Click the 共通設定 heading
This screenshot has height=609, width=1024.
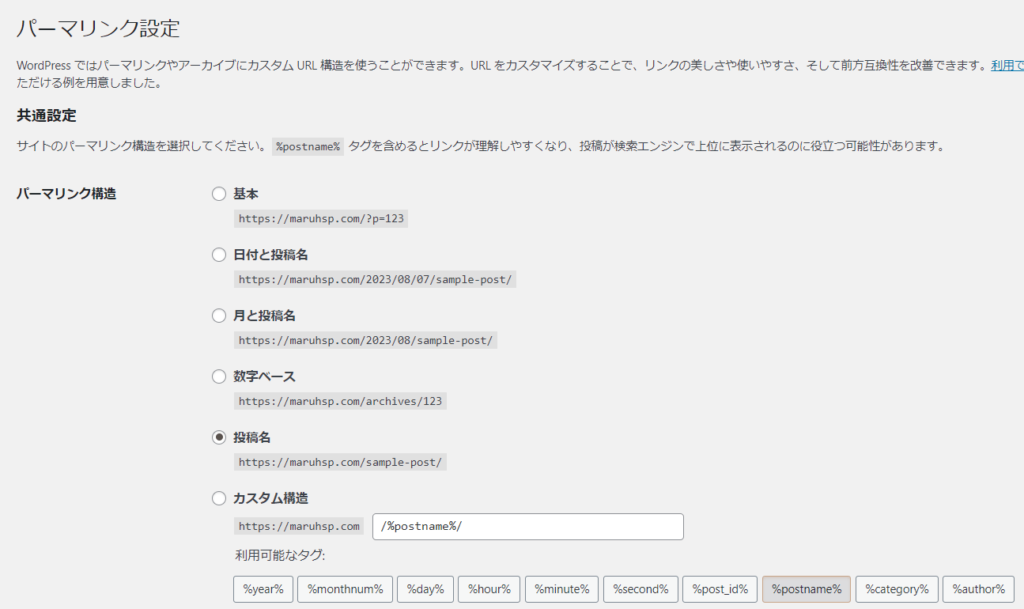[46, 116]
